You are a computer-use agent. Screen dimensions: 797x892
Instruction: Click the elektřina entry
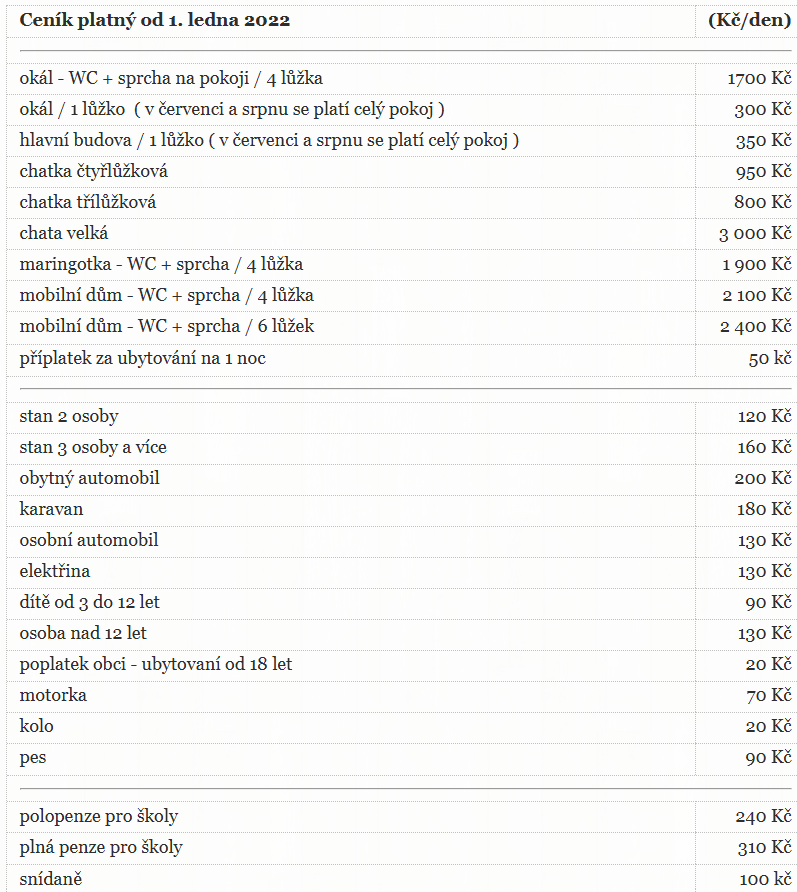click(55, 571)
